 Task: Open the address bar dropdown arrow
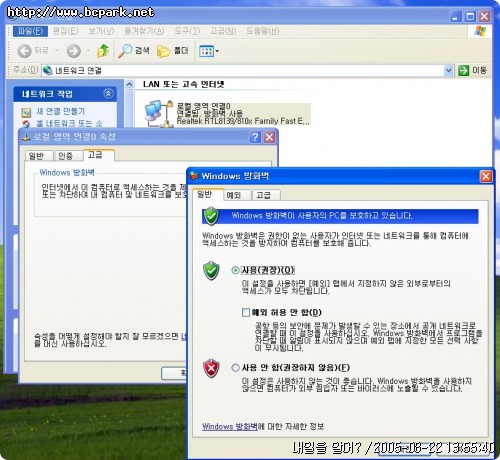pyautogui.click(x=448, y=70)
